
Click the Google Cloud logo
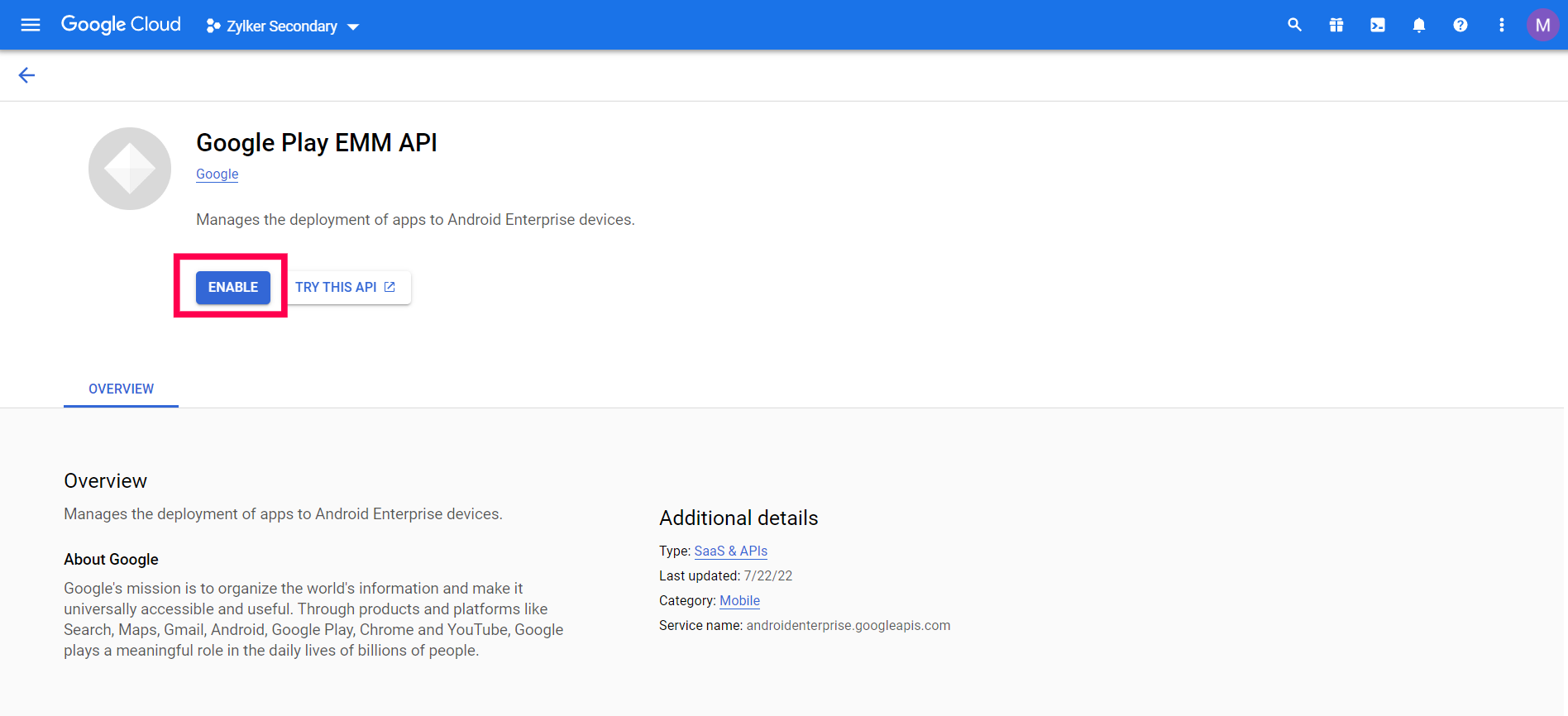[x=121, y=25]
